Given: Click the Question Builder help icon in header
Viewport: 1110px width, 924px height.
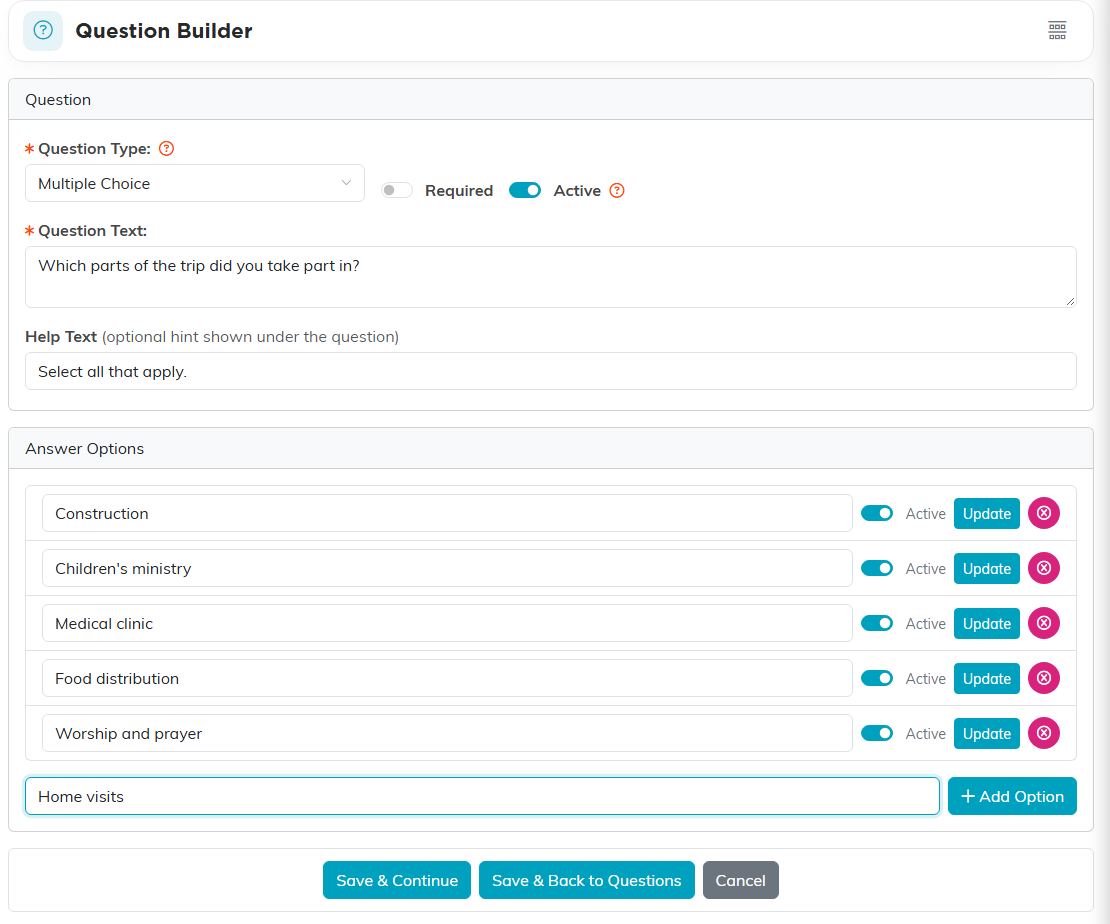Looking at the screenshot, I should point(42,30).
